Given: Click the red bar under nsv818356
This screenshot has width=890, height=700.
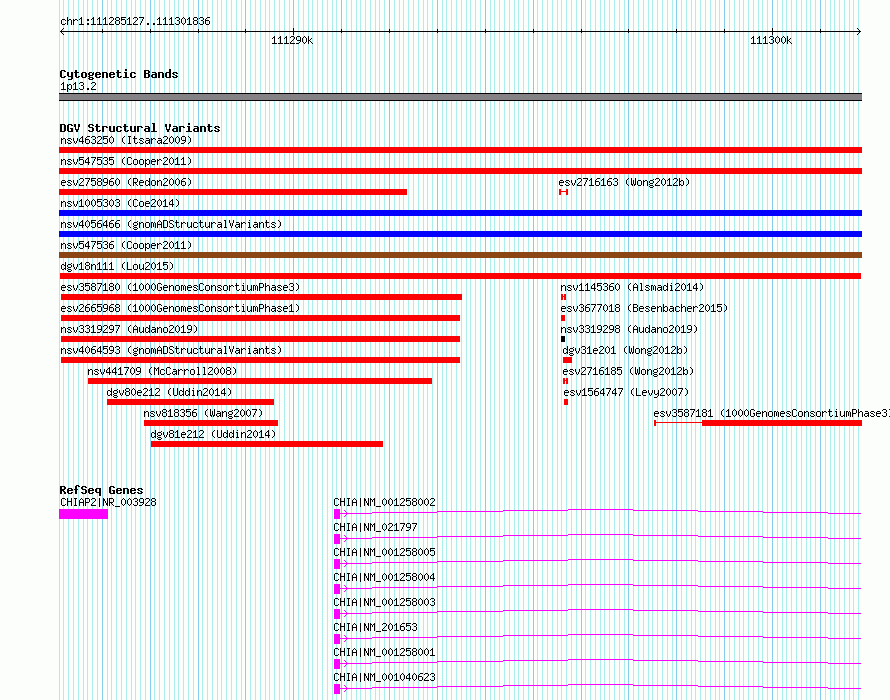Looking at the screenshot, I should tap(211, 423).
